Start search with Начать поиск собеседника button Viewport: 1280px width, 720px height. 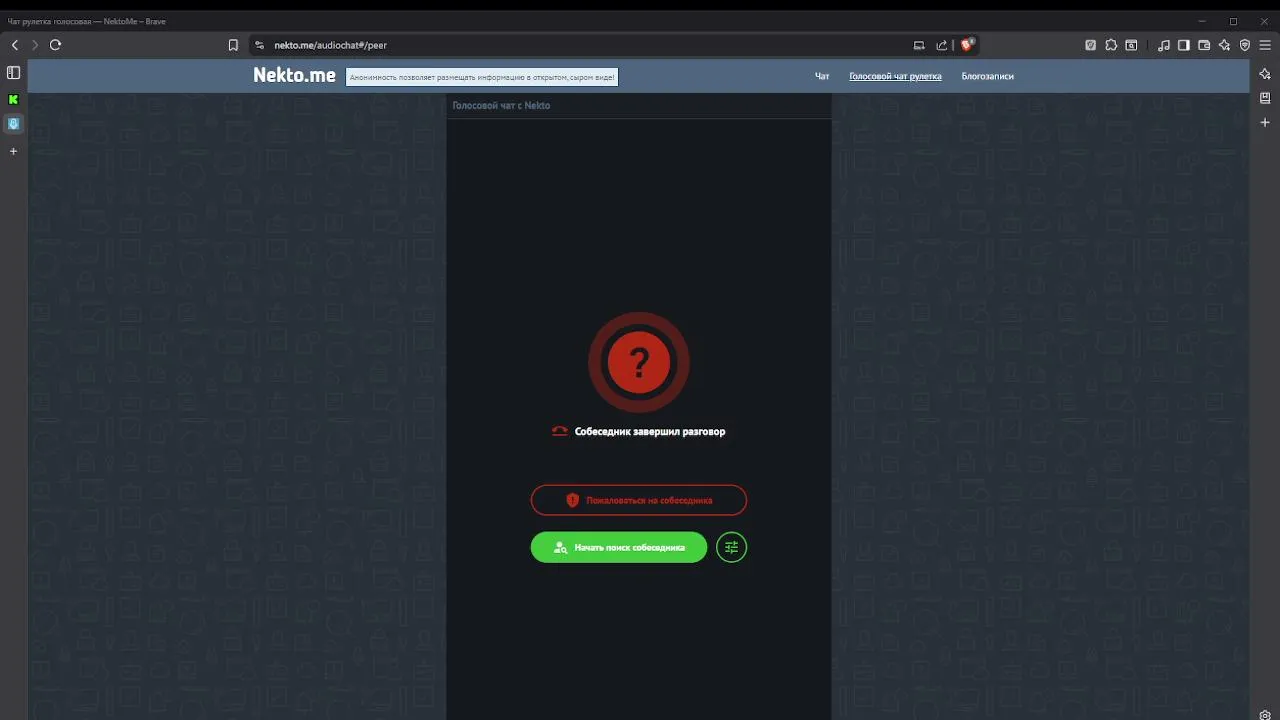click(x=619, y=547)
